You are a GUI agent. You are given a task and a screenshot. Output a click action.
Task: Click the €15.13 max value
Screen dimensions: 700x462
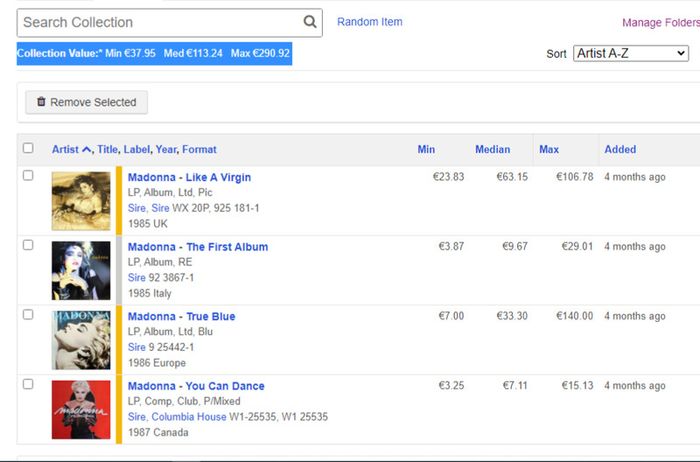click(577, 386)
